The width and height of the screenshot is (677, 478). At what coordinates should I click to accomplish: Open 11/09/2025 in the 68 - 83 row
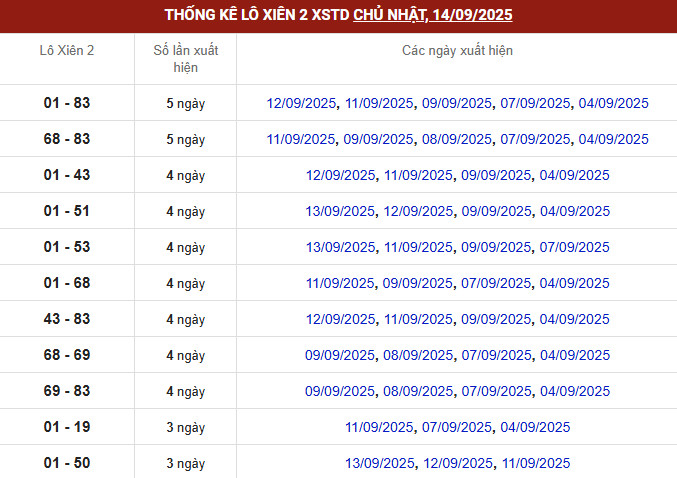(x=301, y=139)
